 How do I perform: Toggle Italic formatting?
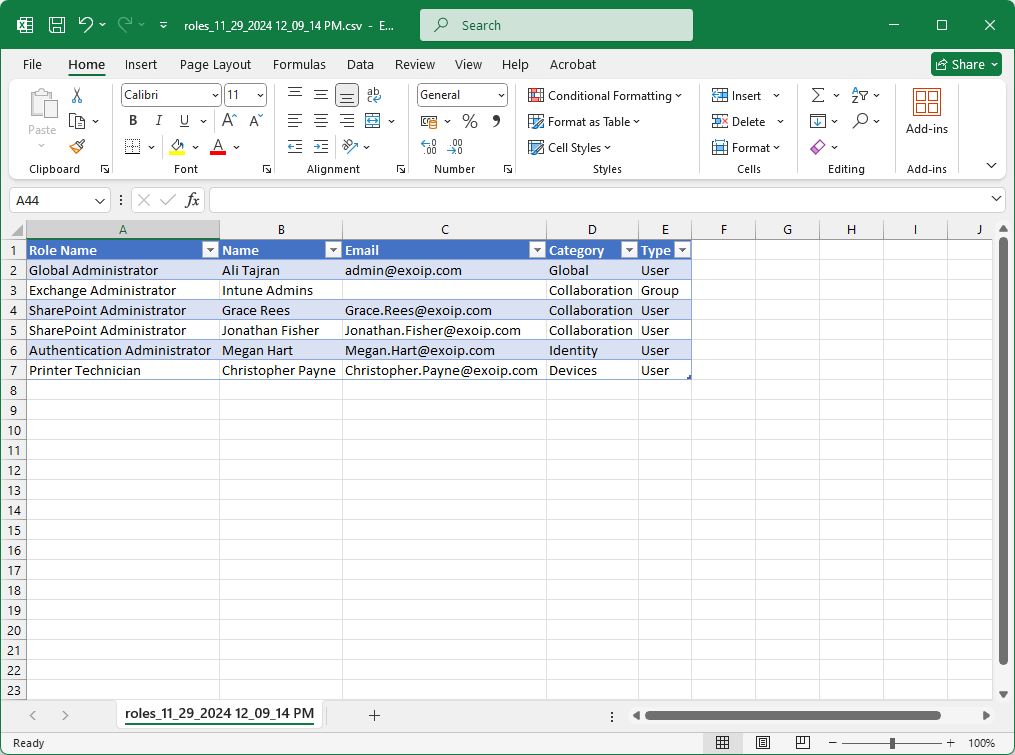pyautogui.click(x=158, y=121)
